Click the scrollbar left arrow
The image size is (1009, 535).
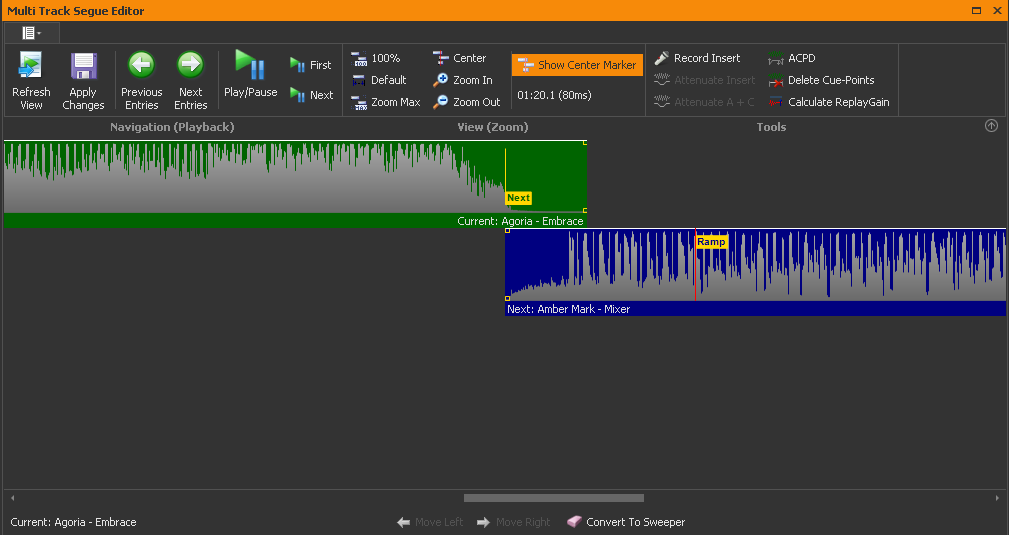12,498
